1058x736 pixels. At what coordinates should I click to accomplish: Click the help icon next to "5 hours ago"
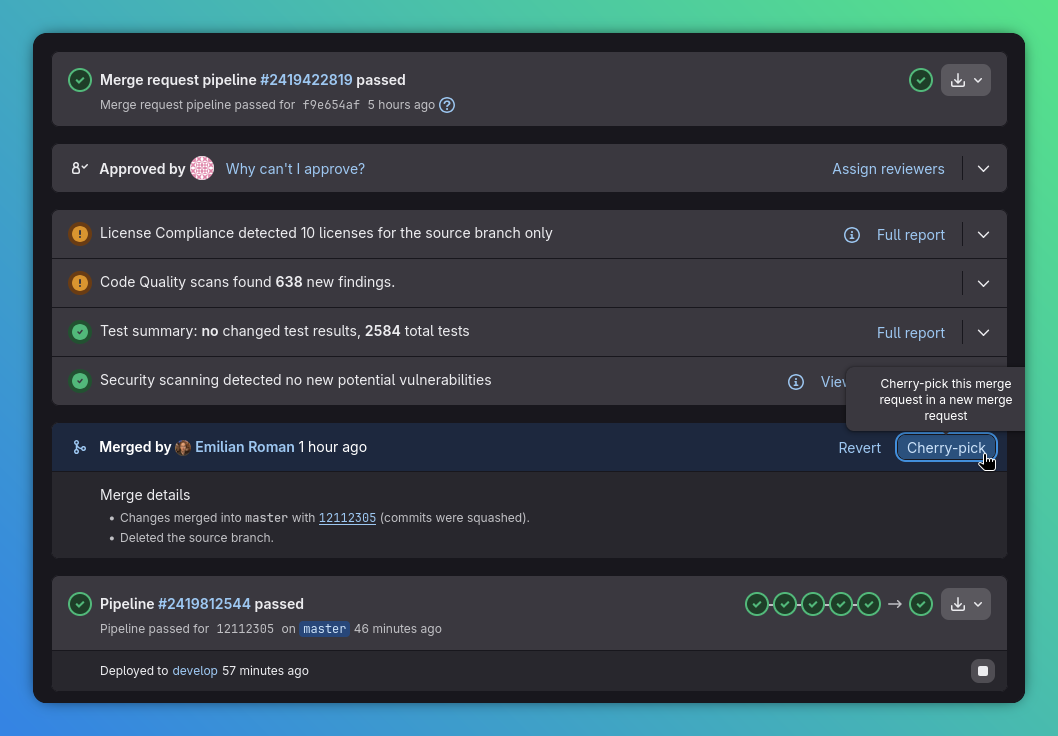pos(447,105)
